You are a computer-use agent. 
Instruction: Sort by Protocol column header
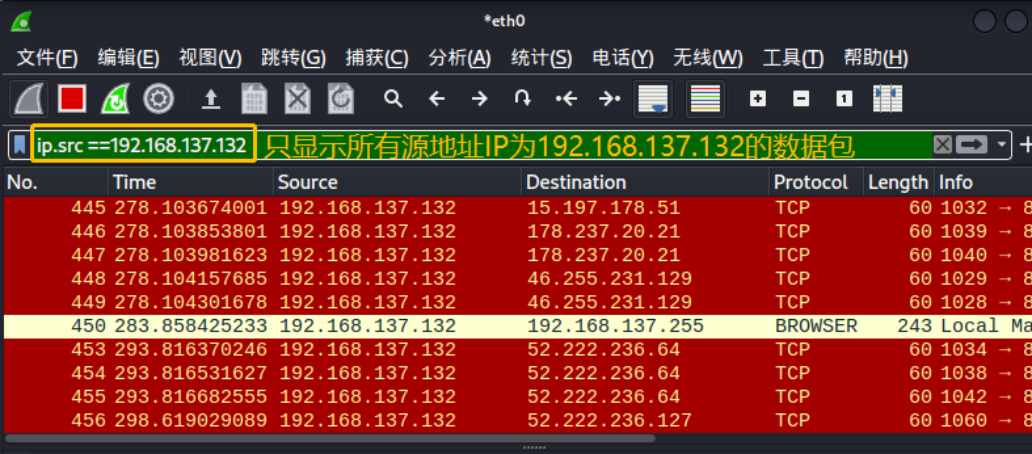pyautogui.click(x=816, y=182)
